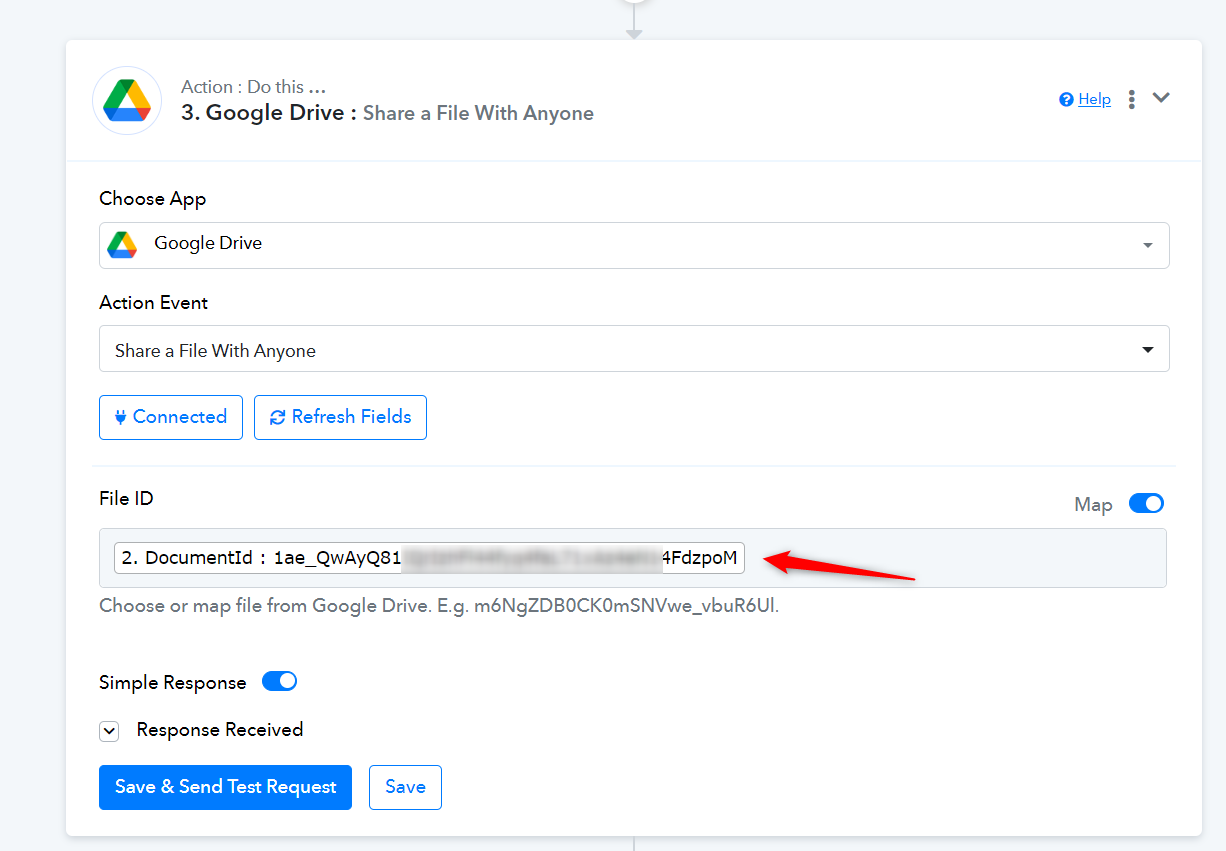Click the small Google Drive icon in Choose App field
1226x851 pixels.
point(122,244)
